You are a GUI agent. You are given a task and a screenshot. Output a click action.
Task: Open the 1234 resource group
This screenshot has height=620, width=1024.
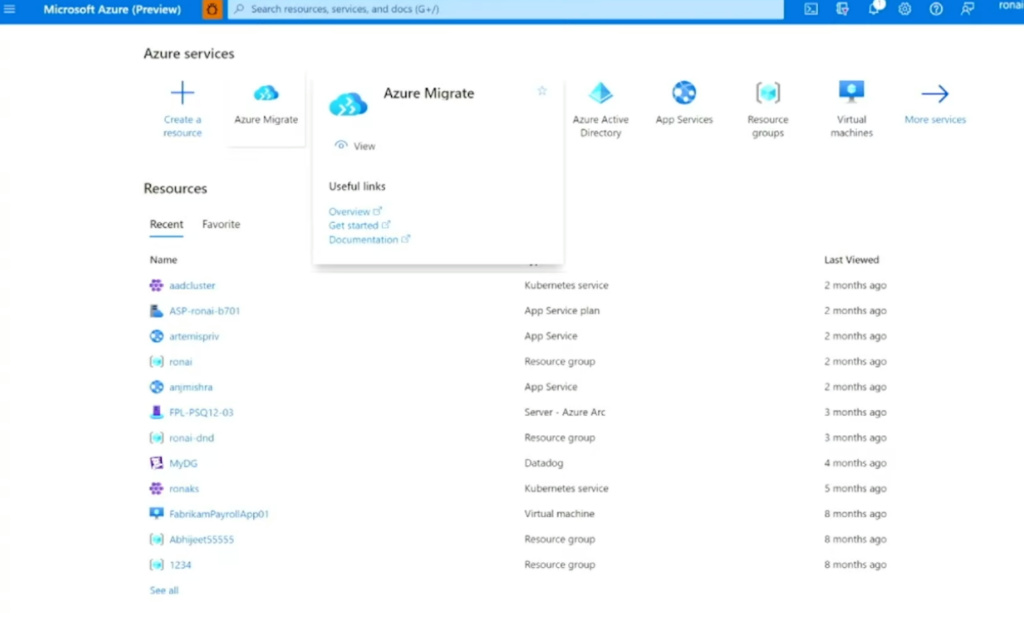pos(180,565)
